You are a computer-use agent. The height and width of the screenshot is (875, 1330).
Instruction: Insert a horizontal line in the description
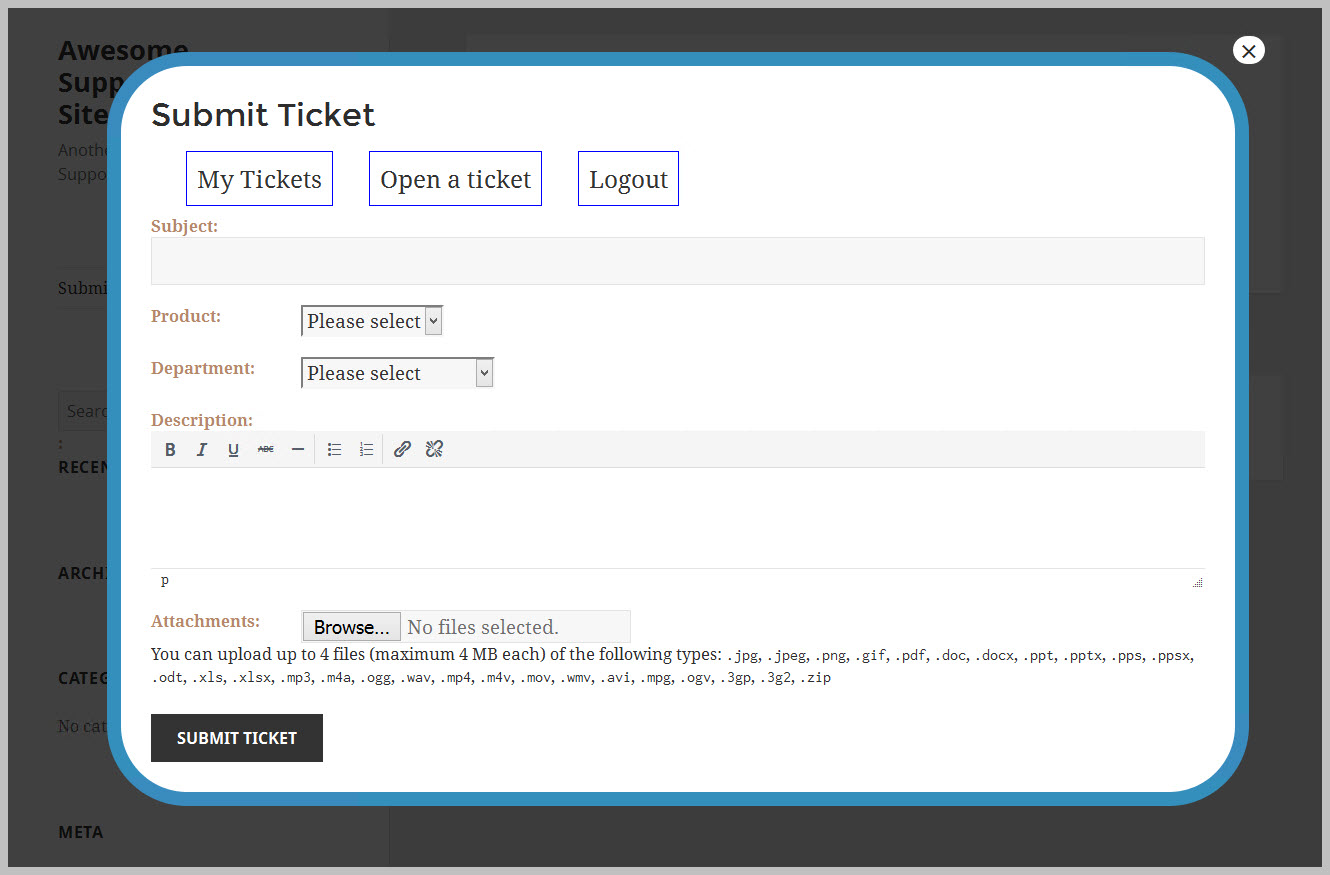(x=298, y=449)
